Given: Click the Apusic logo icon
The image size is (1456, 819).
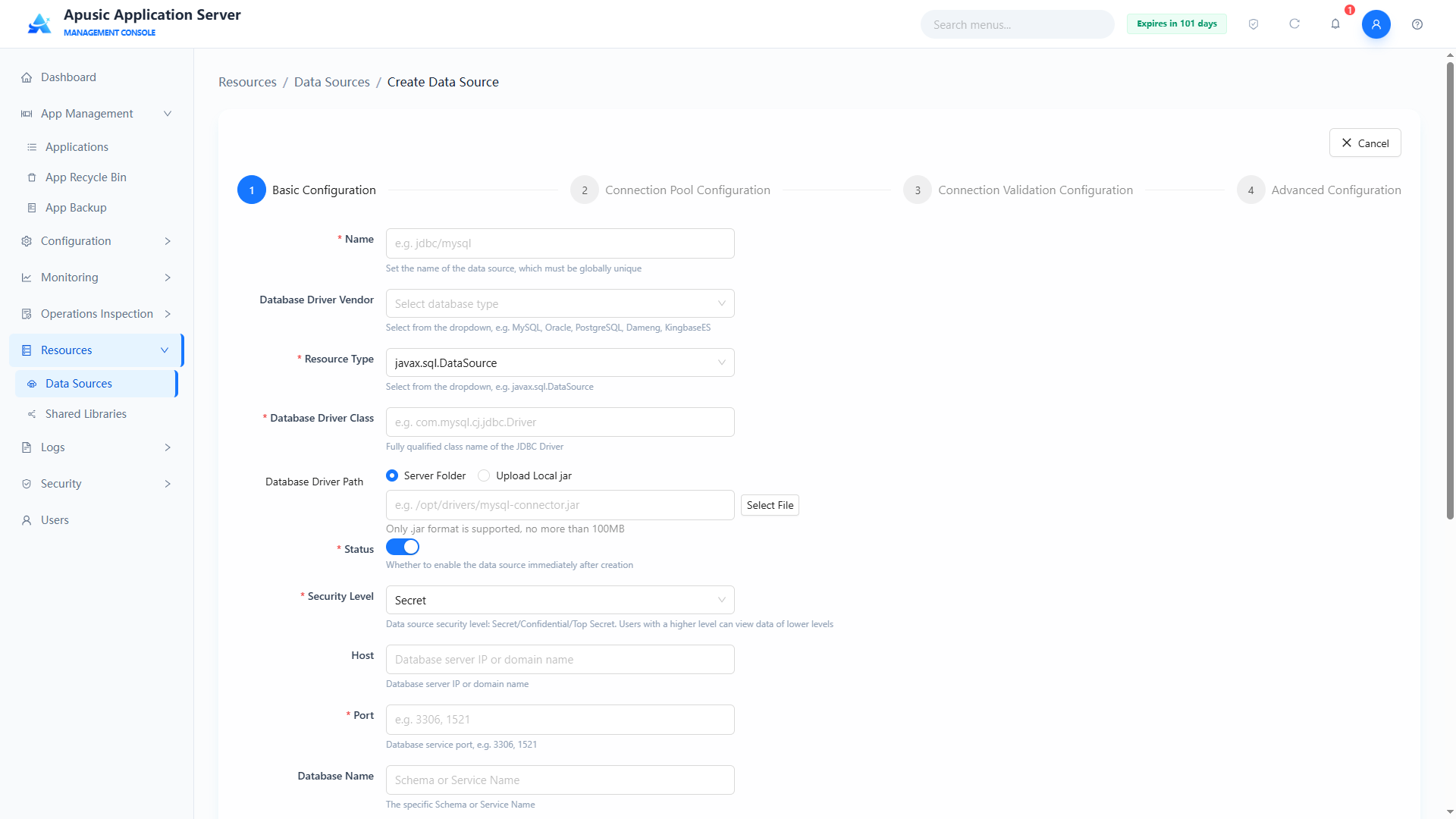Looking at the screenshot, I should tap(39, 24).
